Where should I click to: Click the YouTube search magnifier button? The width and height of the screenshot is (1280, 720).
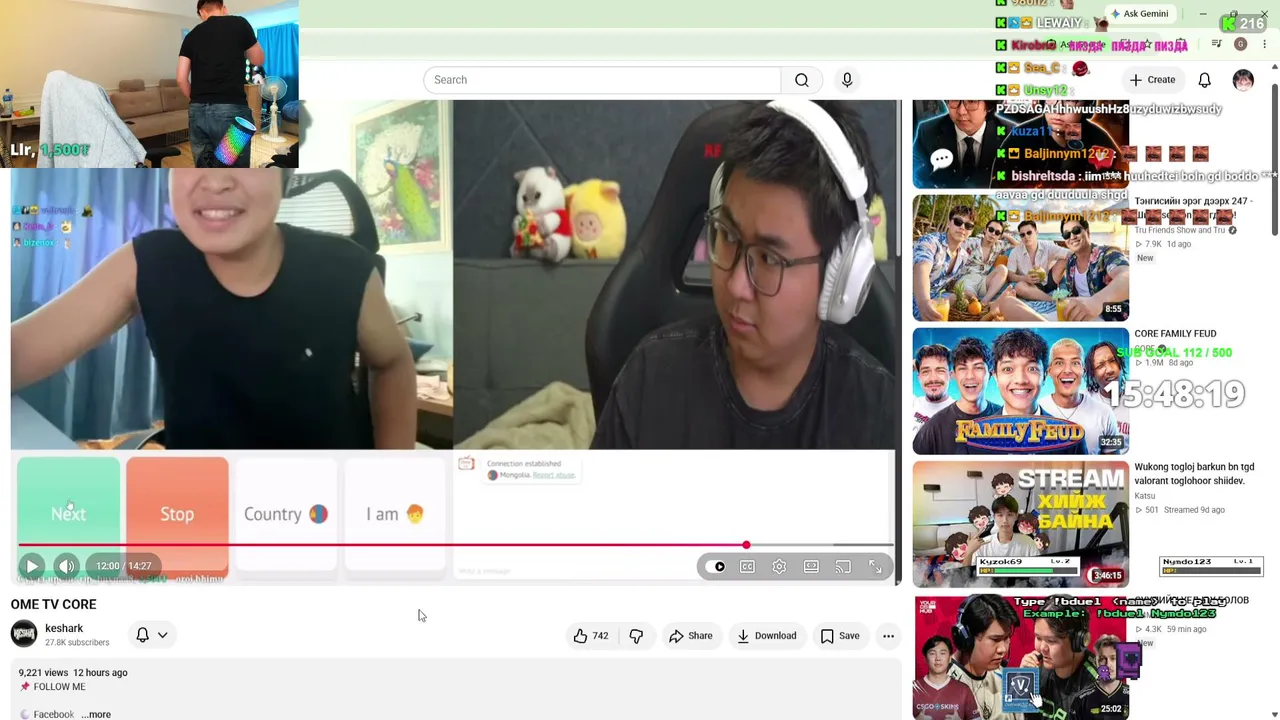802,80
